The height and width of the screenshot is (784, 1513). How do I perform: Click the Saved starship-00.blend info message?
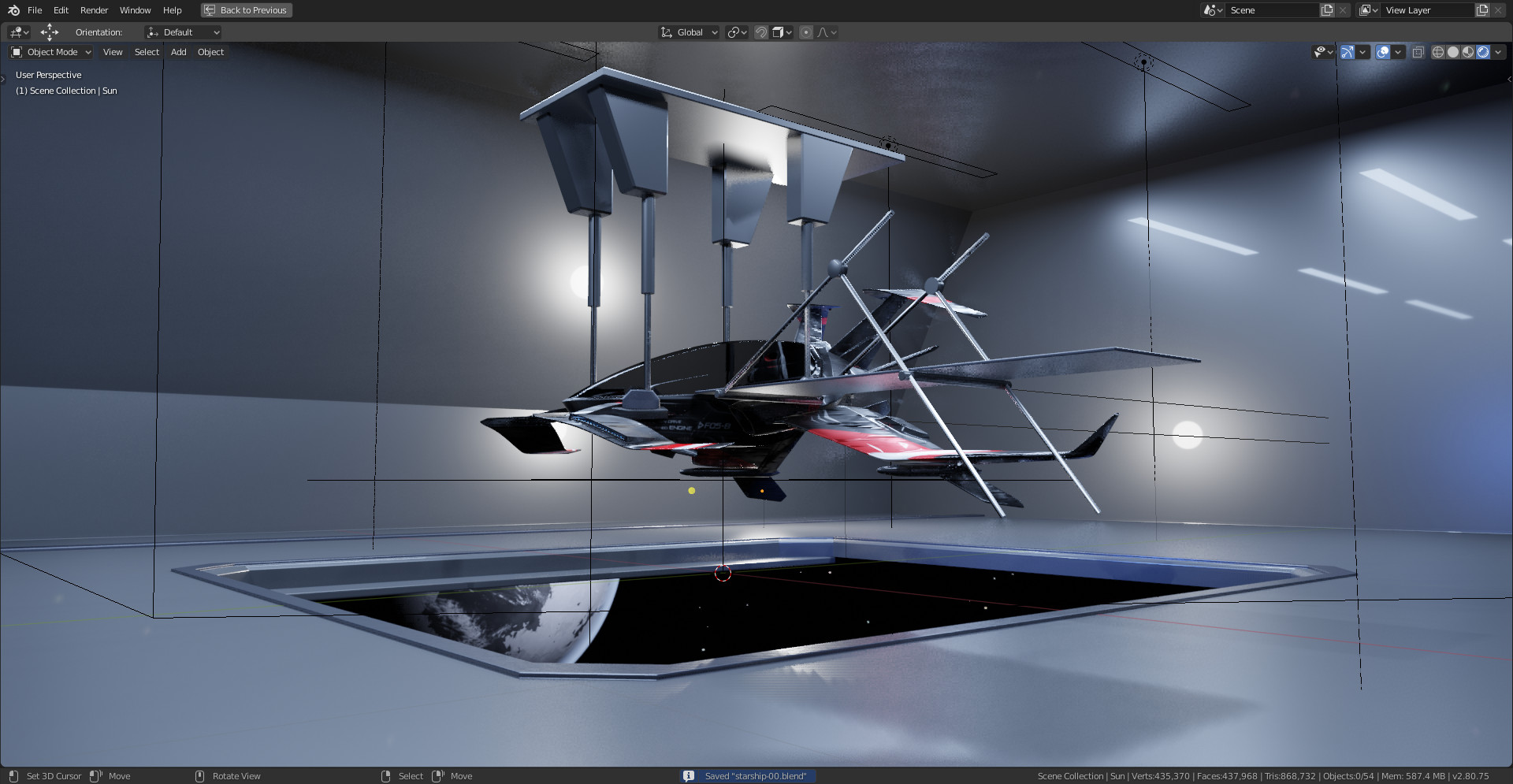[755, 776]
